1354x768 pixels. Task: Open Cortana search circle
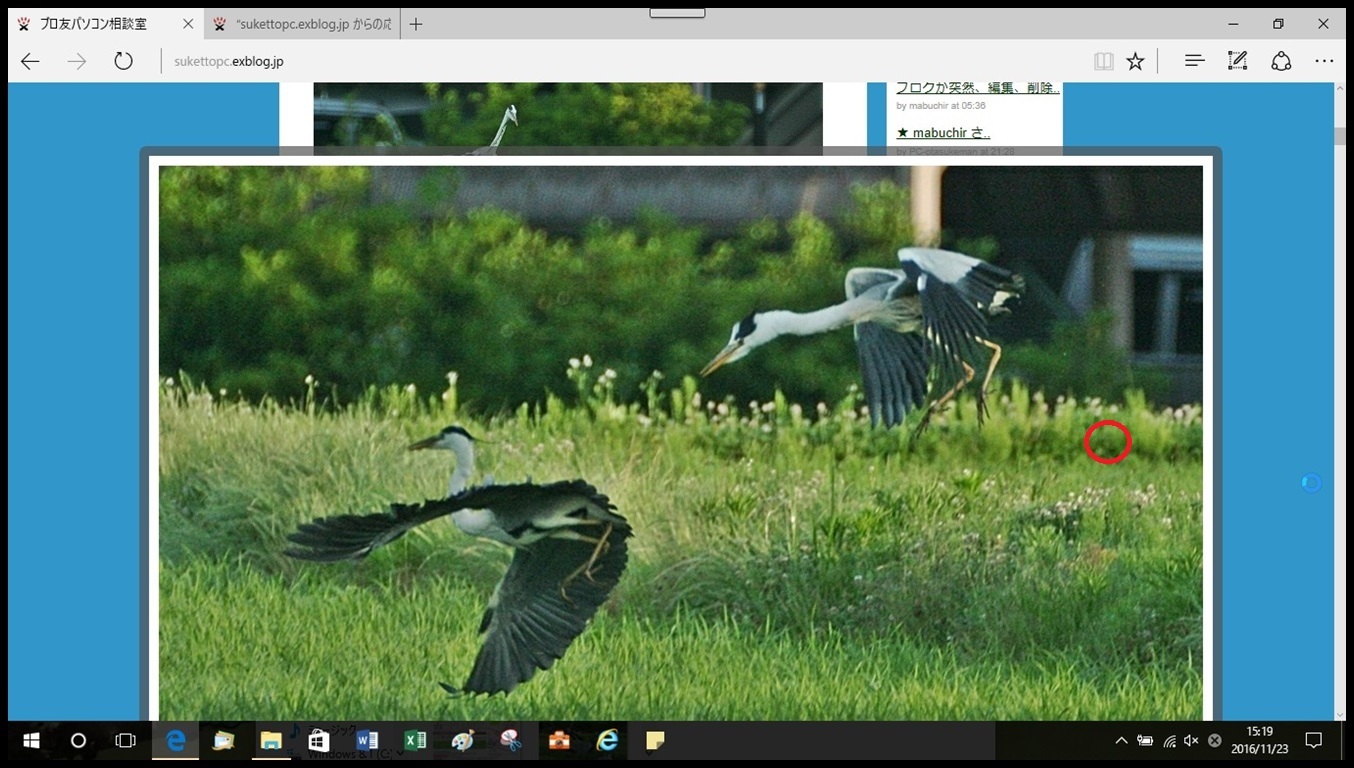[x=78, y=741]
